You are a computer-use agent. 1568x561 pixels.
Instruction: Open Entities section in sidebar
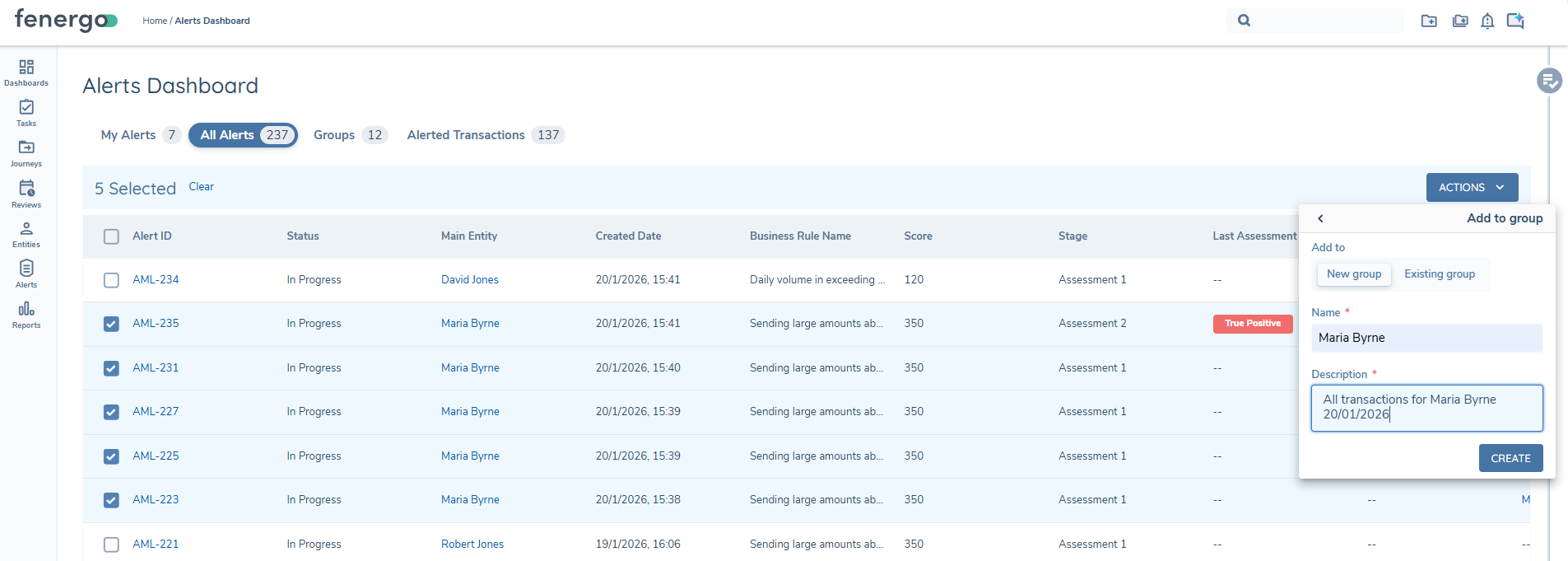(26, 234)
